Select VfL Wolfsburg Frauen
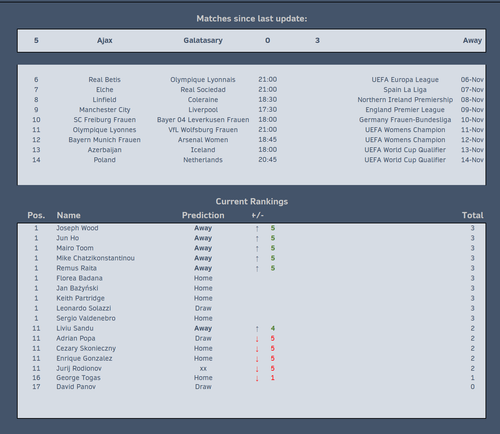 (x=203, y=130)
